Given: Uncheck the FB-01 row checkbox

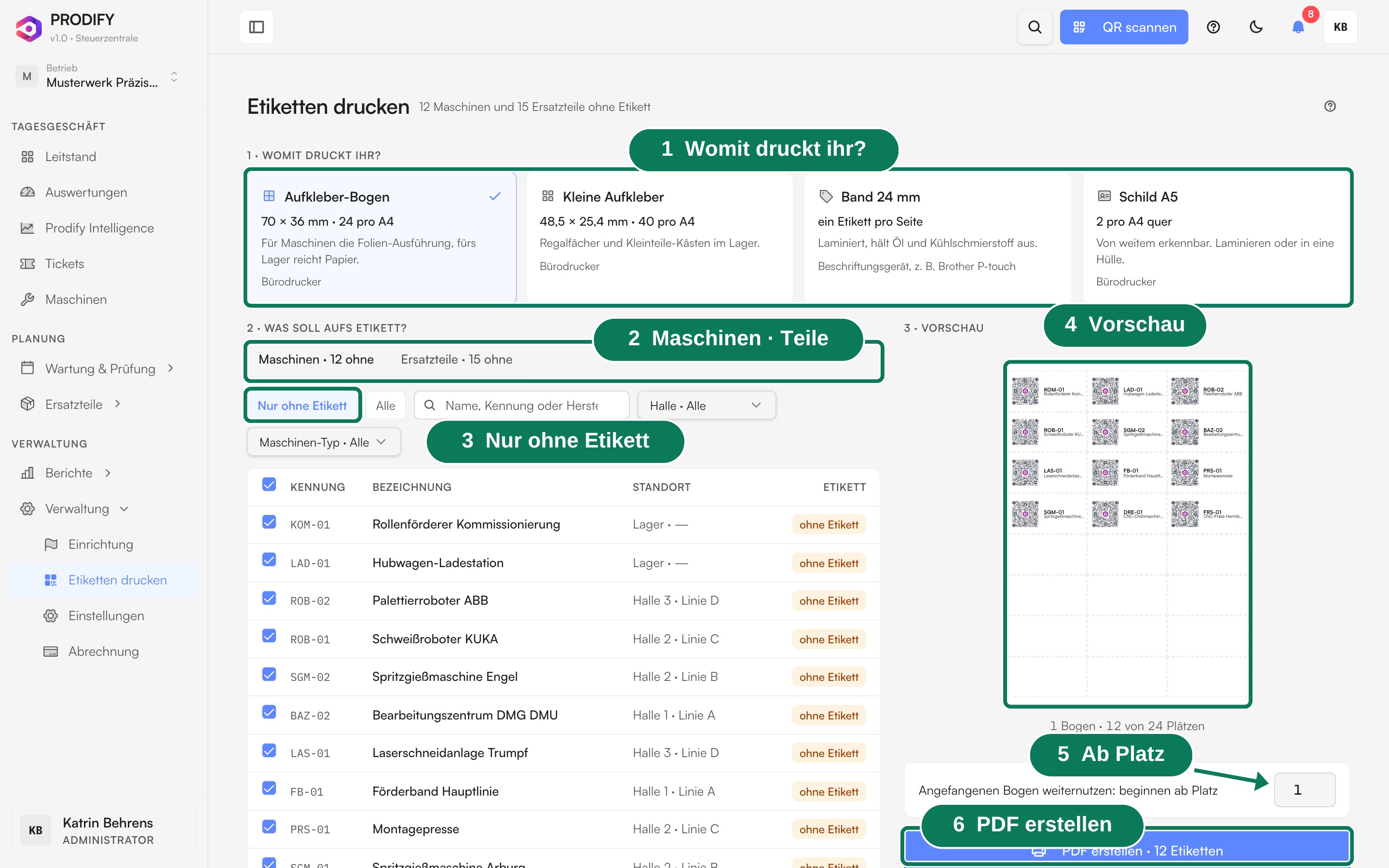Looking at the screenshot, I should (269, 788).
